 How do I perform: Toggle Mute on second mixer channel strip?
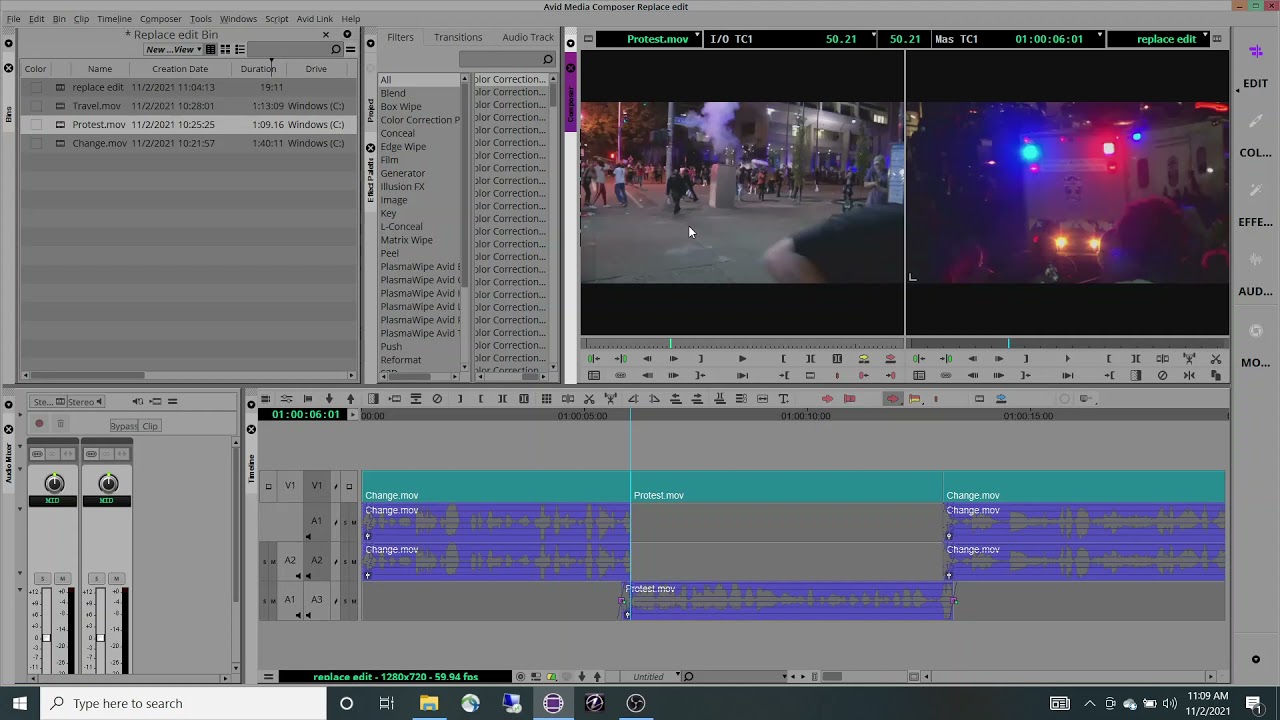coord(116,578)
